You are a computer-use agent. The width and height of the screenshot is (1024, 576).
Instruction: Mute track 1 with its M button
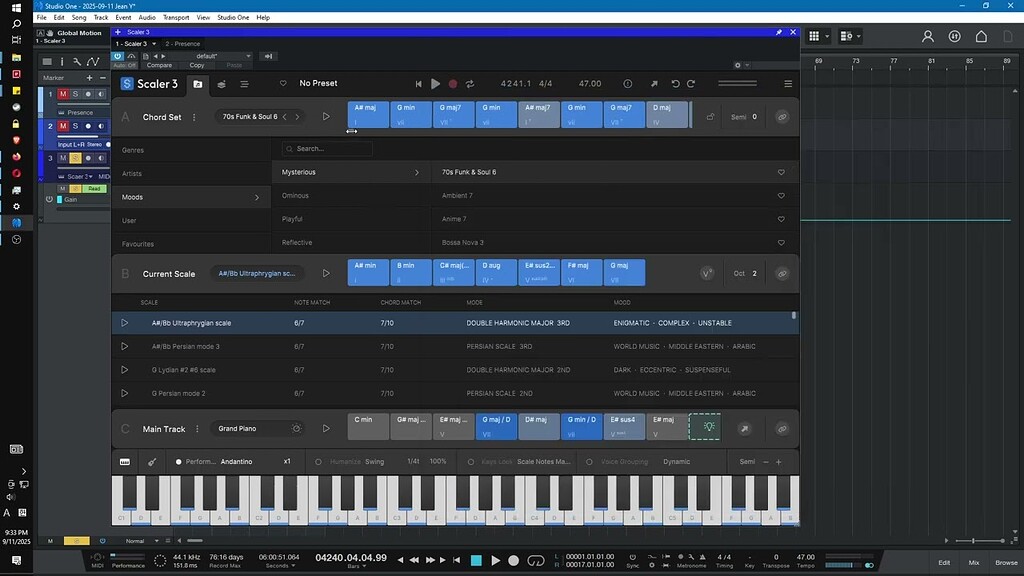coord(62,94)
